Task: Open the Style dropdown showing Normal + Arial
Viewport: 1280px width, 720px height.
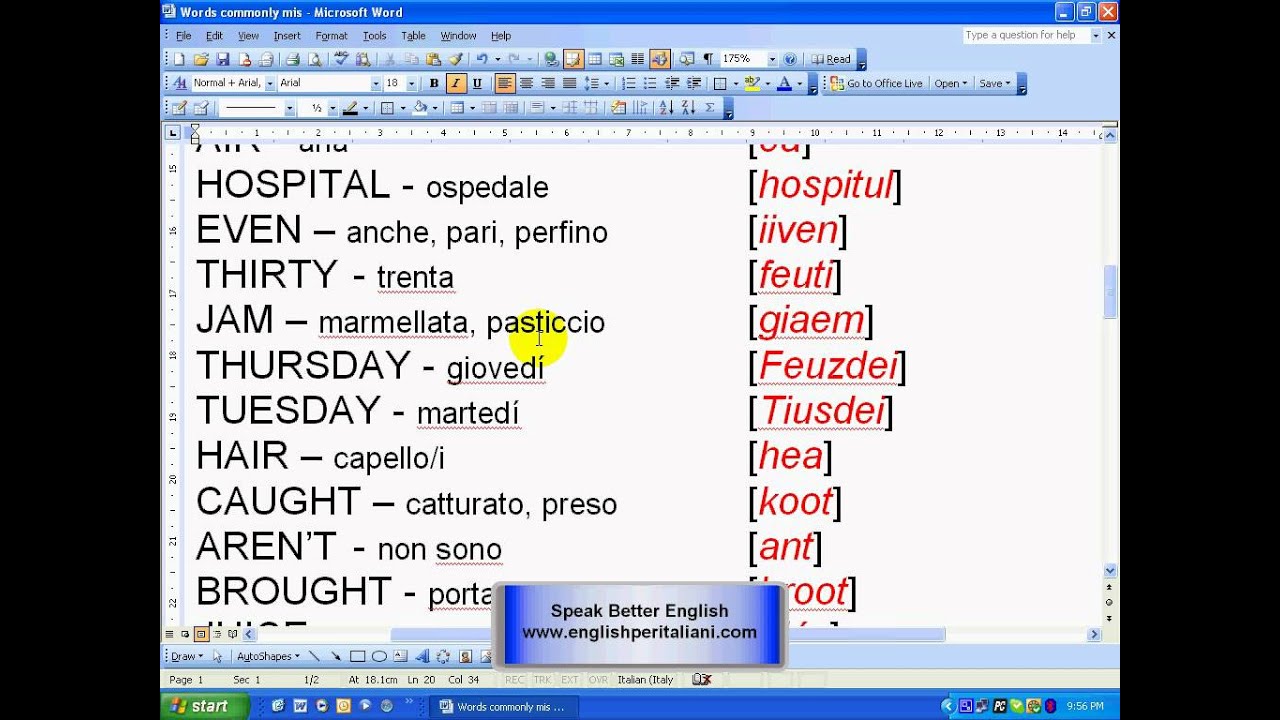Action: coord(270,83)
